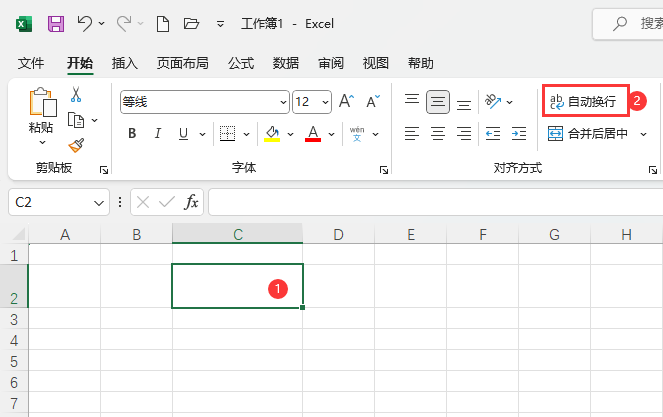This screenshot has width=663, height=417.
Task: Expand the 粘贴 options arrow
Action: [42, 143]
